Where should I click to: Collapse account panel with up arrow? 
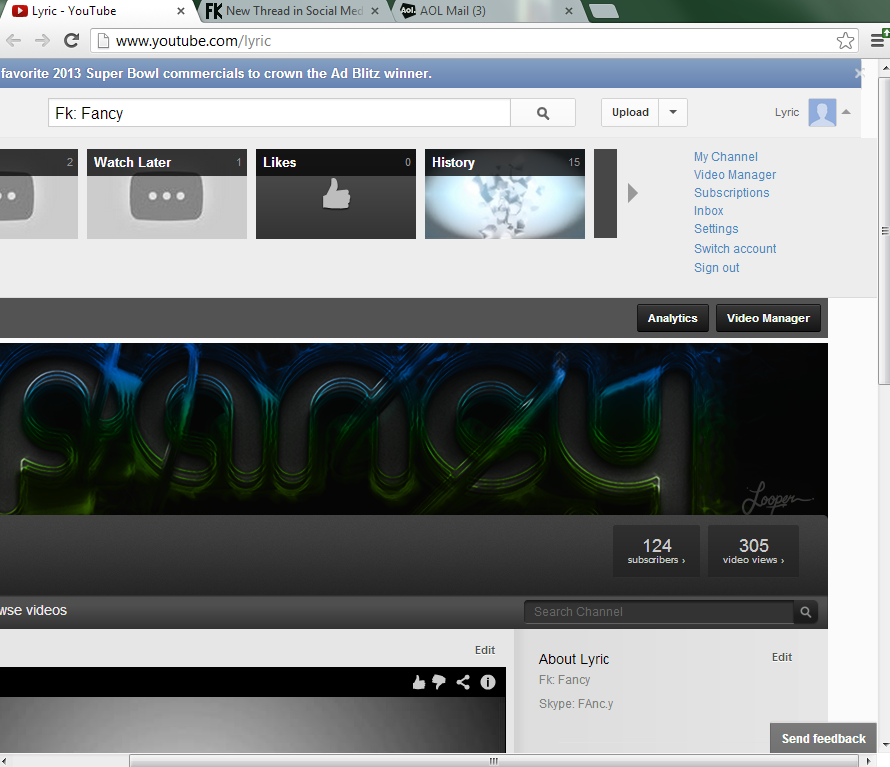point(846,112)
